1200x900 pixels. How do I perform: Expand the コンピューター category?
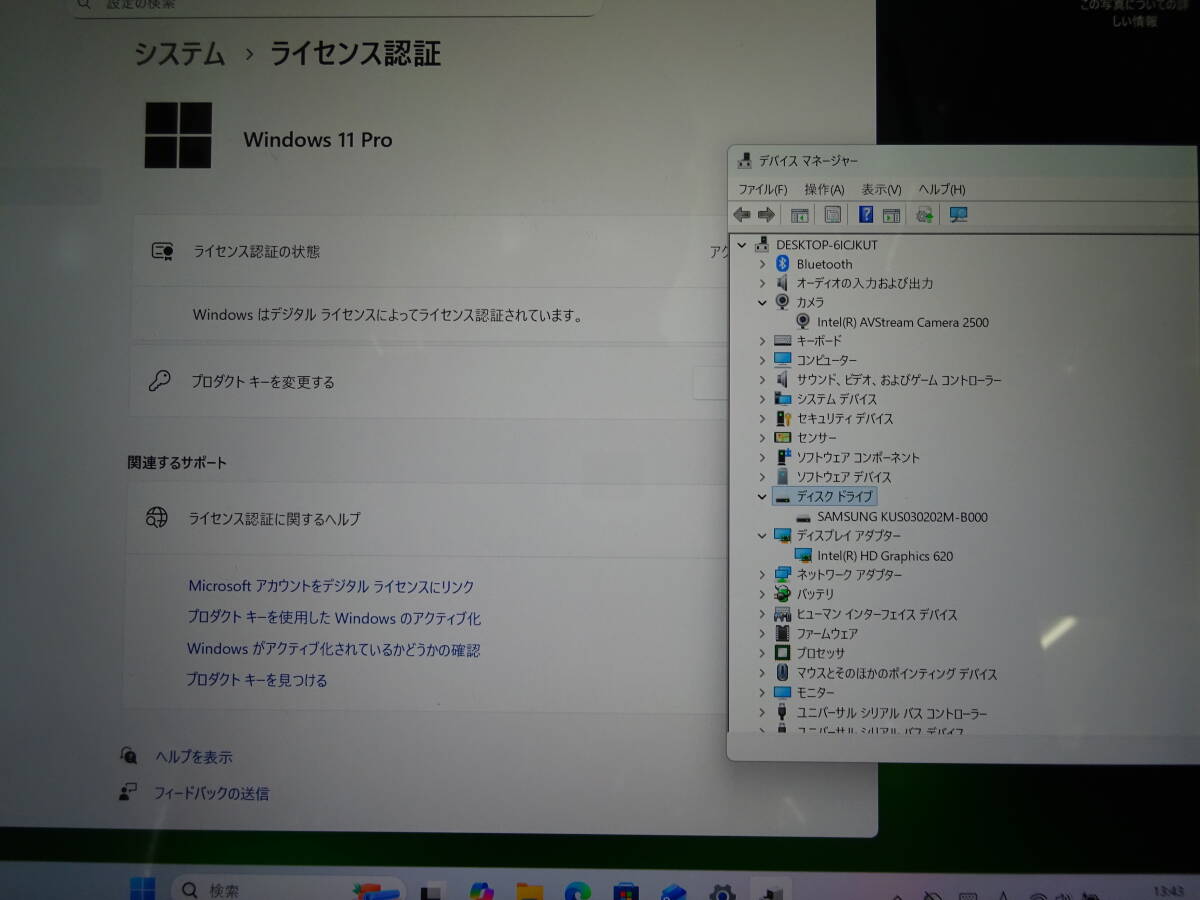pyautogui.click(x=762, y=360)
